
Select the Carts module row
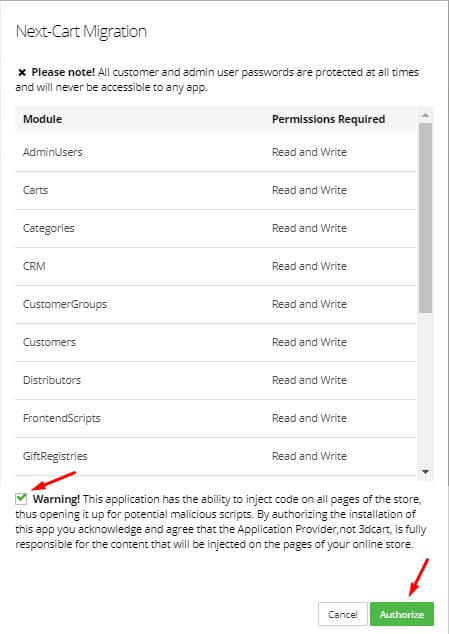[x=216, y=190]
